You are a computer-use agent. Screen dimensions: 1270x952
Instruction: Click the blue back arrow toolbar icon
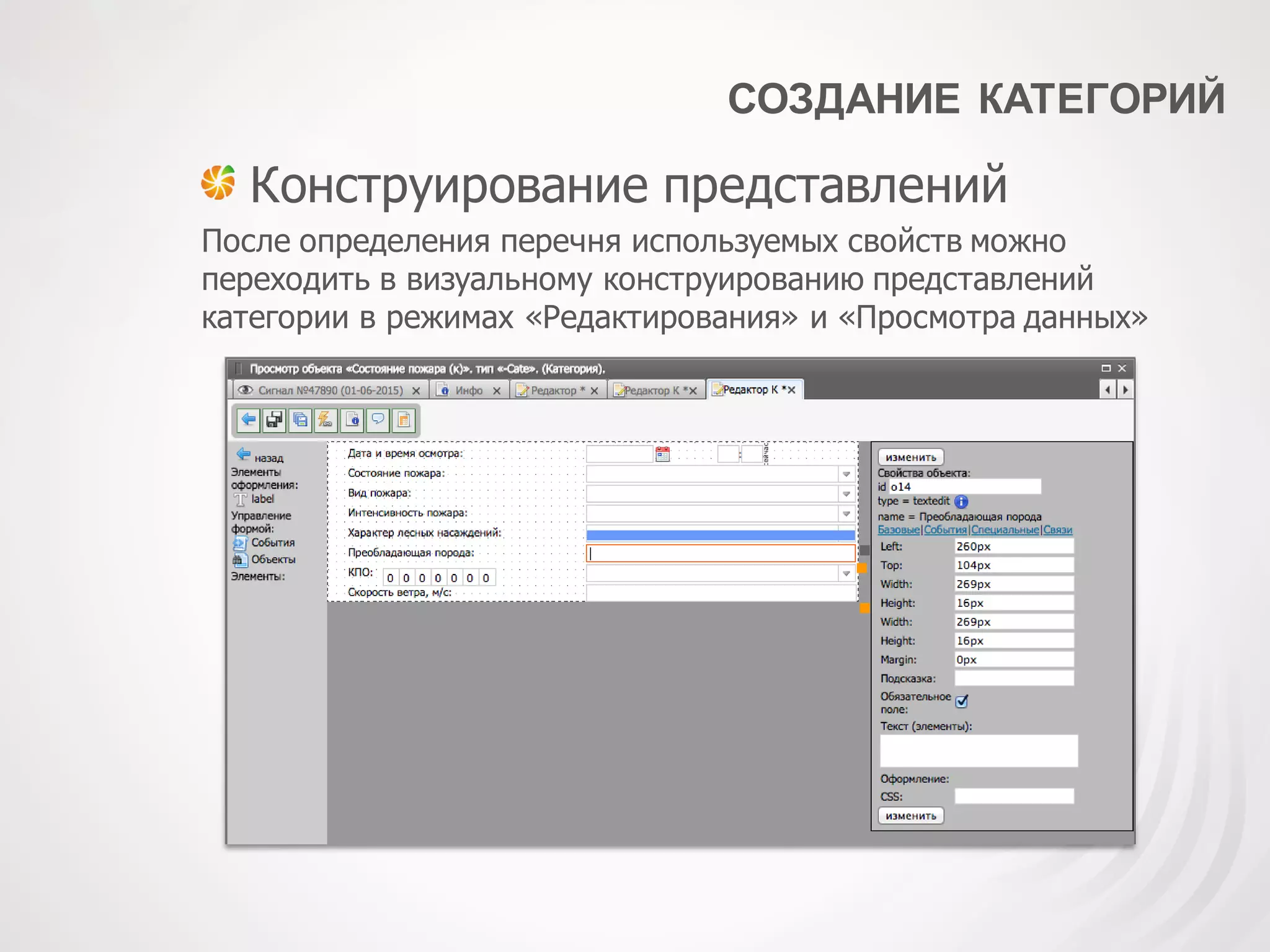[249, 420]
